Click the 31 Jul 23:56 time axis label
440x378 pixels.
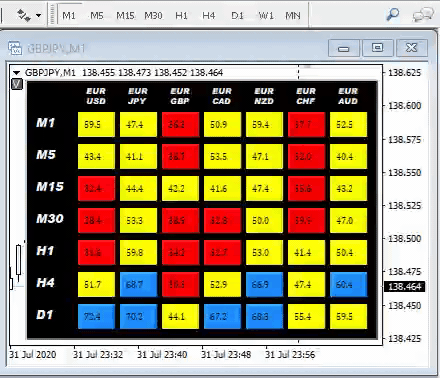tap(290, 354)
